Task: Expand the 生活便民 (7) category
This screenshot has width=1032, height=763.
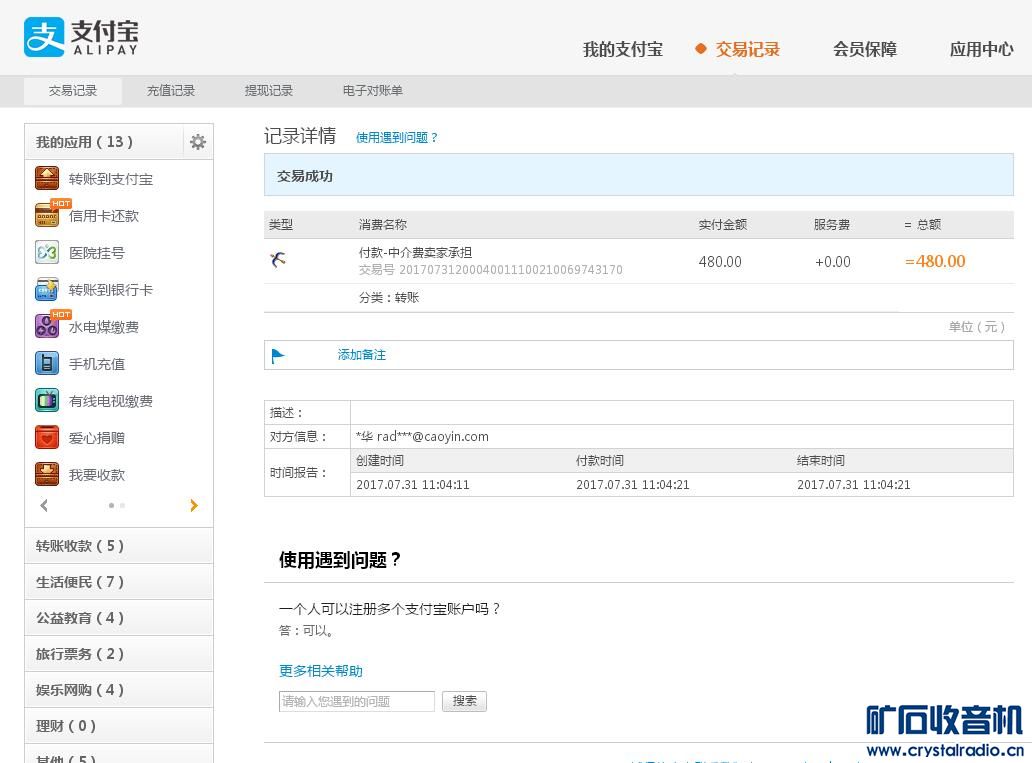Action: (118, 582)
